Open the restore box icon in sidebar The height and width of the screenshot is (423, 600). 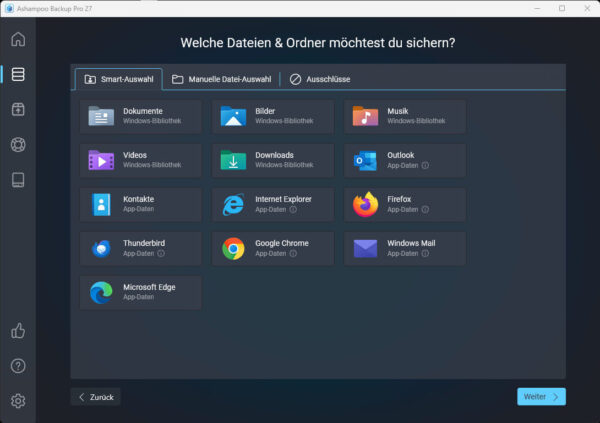pyautogui.click(x=18, y=109)
